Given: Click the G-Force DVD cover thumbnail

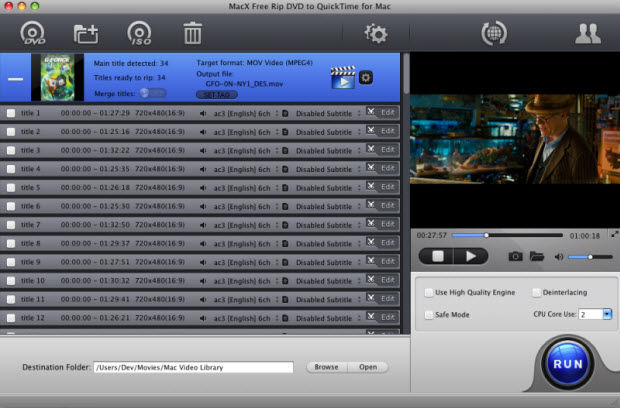Looking at the screenshot, I should pos(58,77).
